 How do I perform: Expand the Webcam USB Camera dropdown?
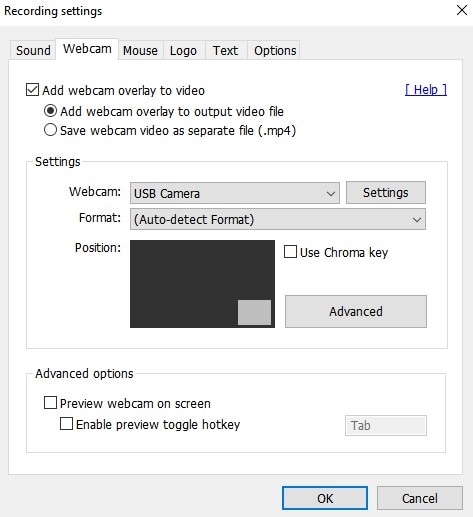click(x=235, y=193)
